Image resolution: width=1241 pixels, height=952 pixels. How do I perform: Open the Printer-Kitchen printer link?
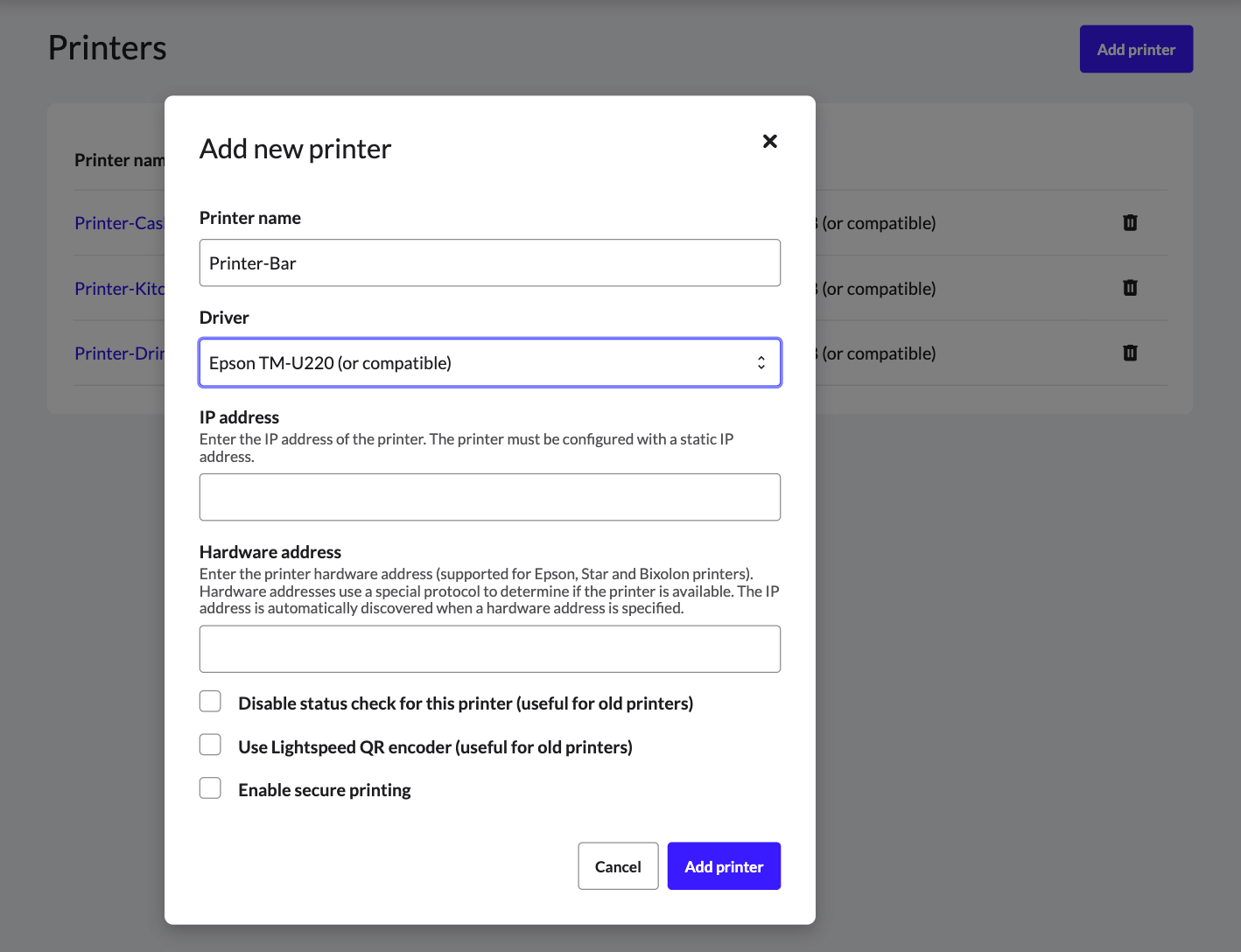point(116,288)
